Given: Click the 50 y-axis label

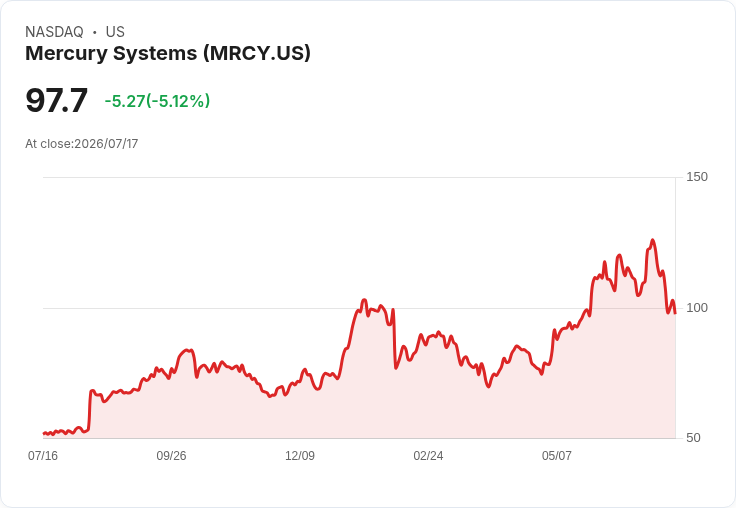Looking at the screenshot, I should tap(693, 438).
